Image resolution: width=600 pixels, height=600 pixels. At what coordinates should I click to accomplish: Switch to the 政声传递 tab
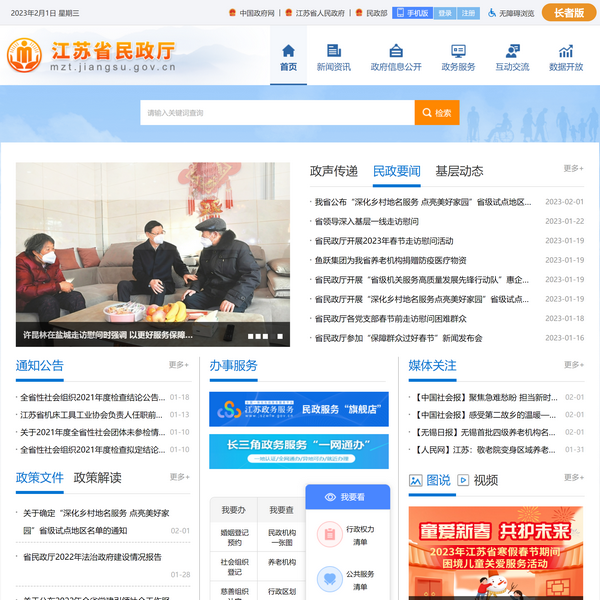[x=334, y=171]
